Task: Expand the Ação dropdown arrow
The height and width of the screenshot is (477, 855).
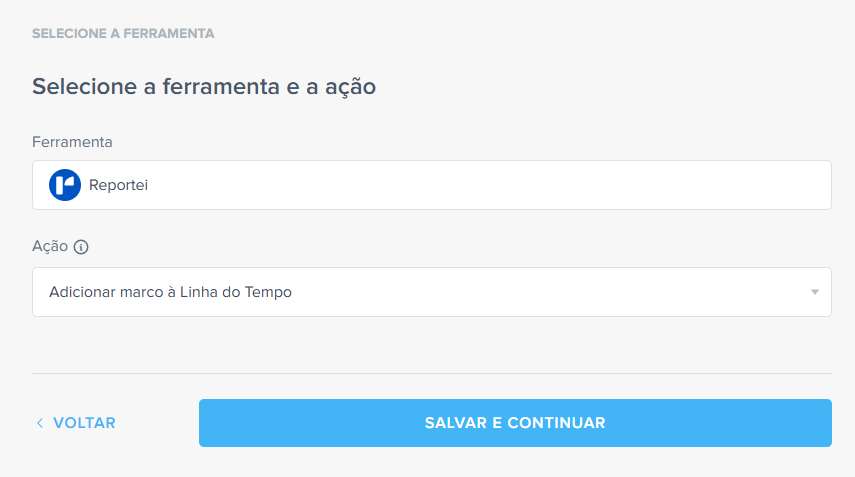Action: pyautogui.click(x=815, y=292)
